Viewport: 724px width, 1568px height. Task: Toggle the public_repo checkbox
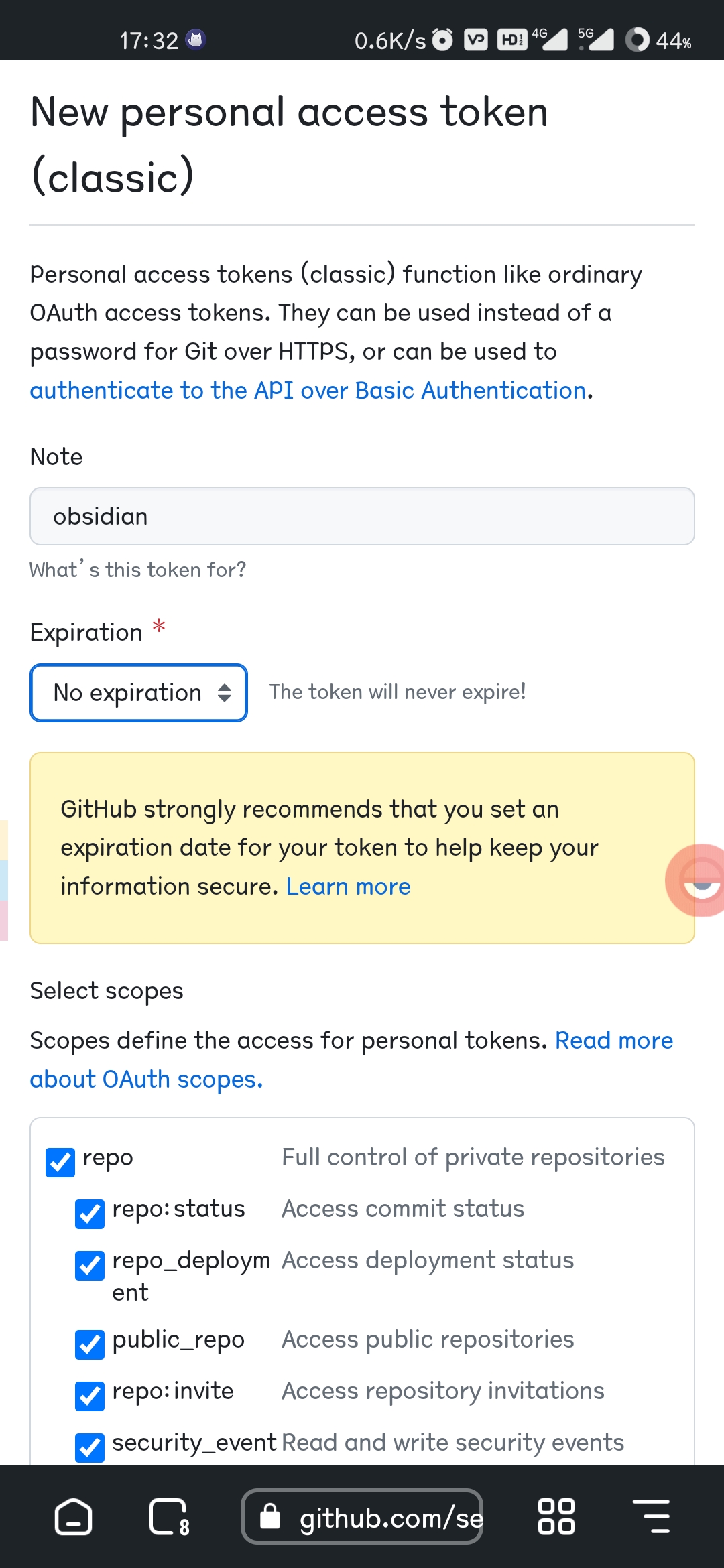point(90,1344)
